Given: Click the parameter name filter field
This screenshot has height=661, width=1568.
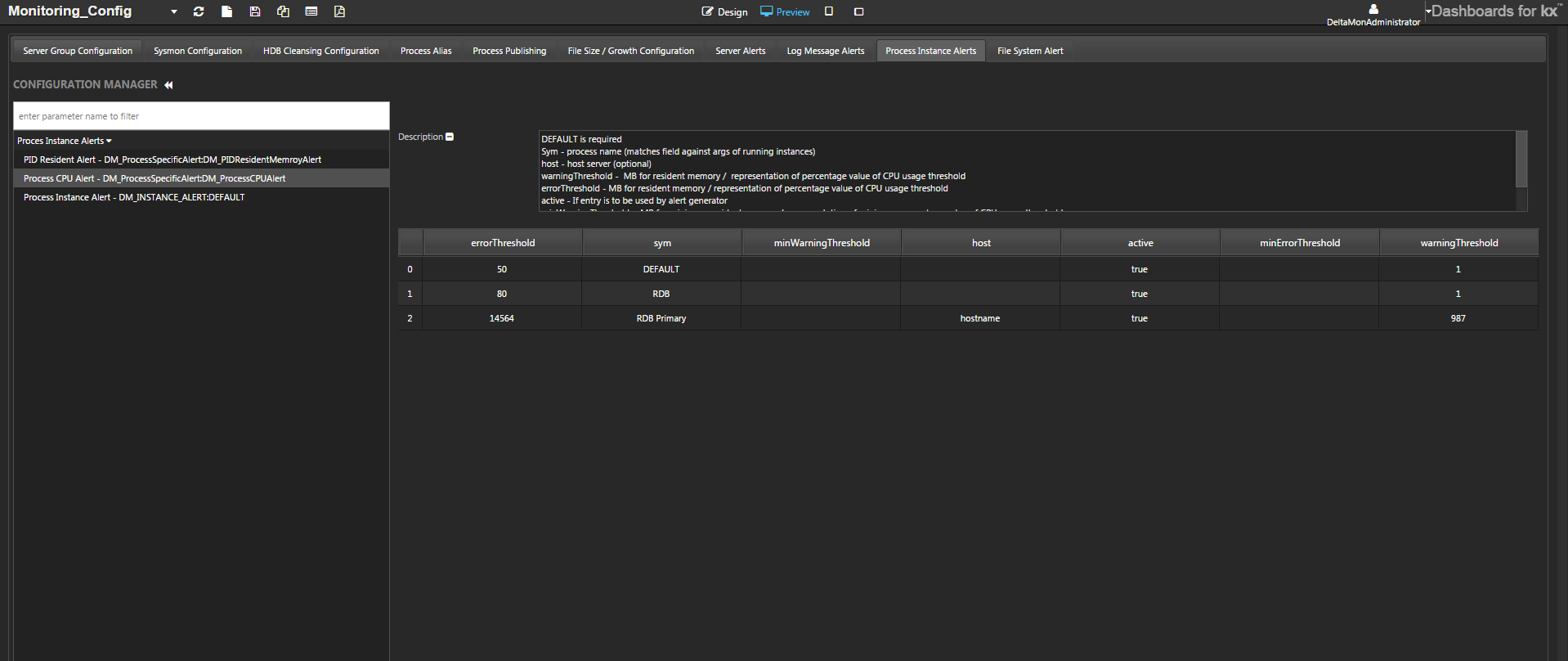Looking at the screenshot, I should [201, 116].
